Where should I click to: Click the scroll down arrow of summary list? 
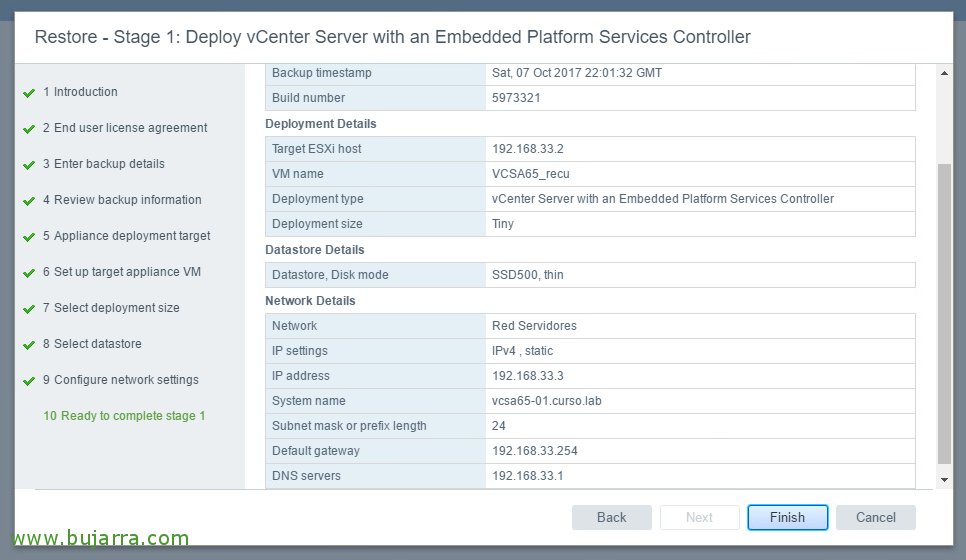944,480
